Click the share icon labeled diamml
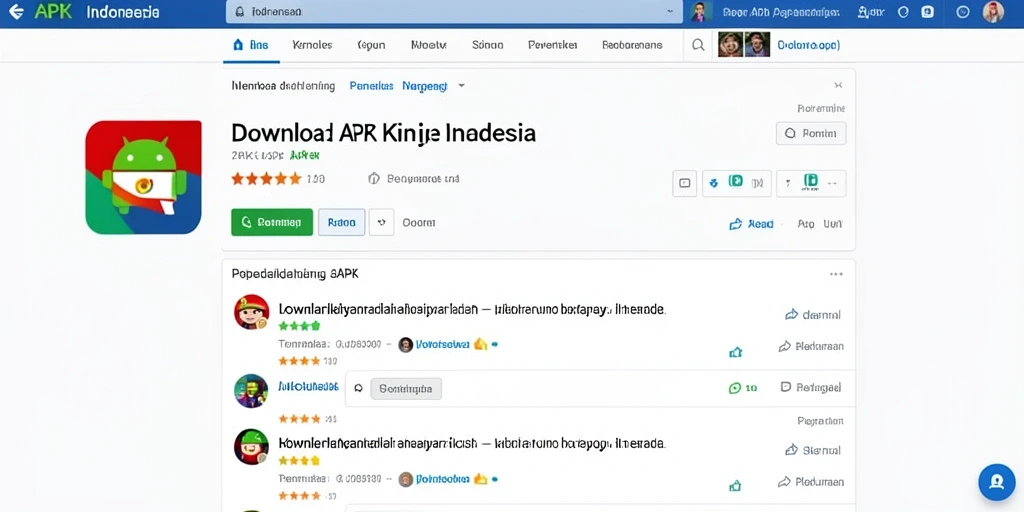1024x512 pixels. click(x=812, y=315)
